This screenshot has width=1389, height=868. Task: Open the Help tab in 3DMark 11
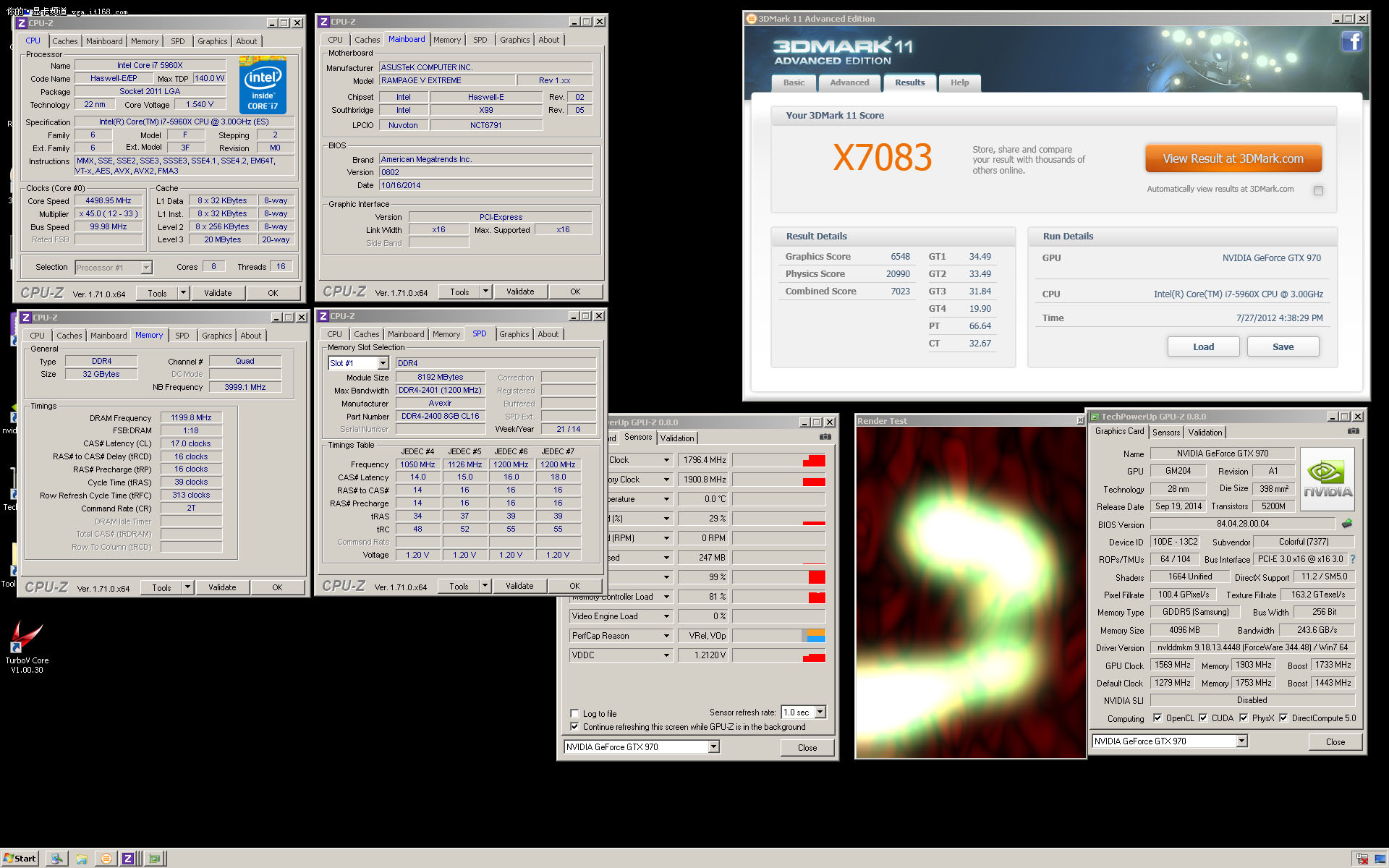[x=959, y=82]
